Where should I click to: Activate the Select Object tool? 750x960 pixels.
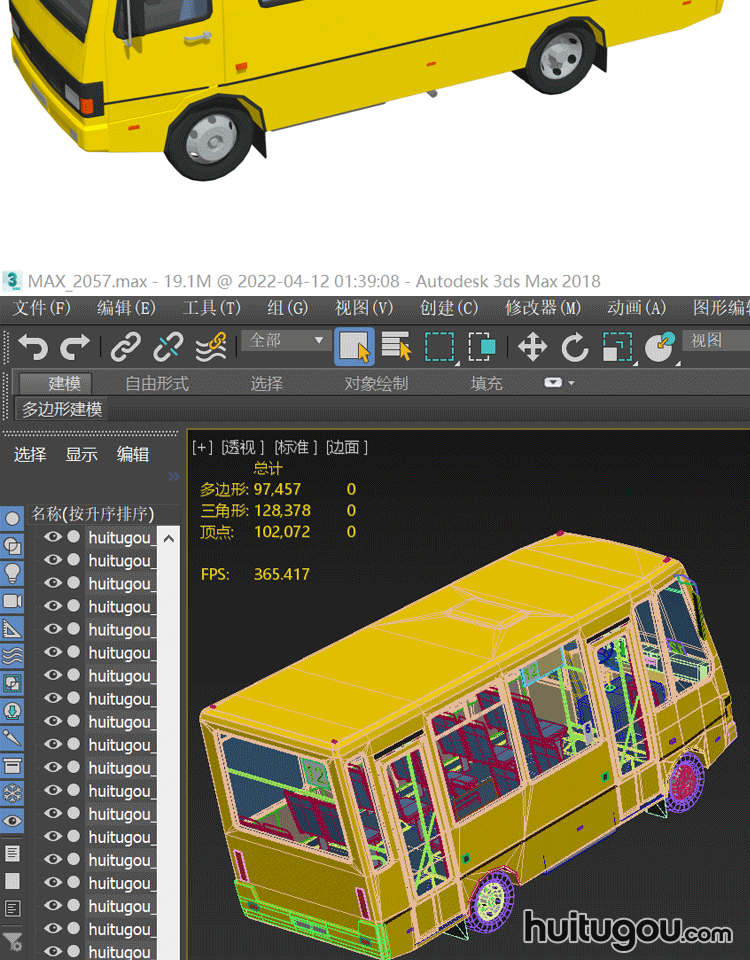(354, 347)
